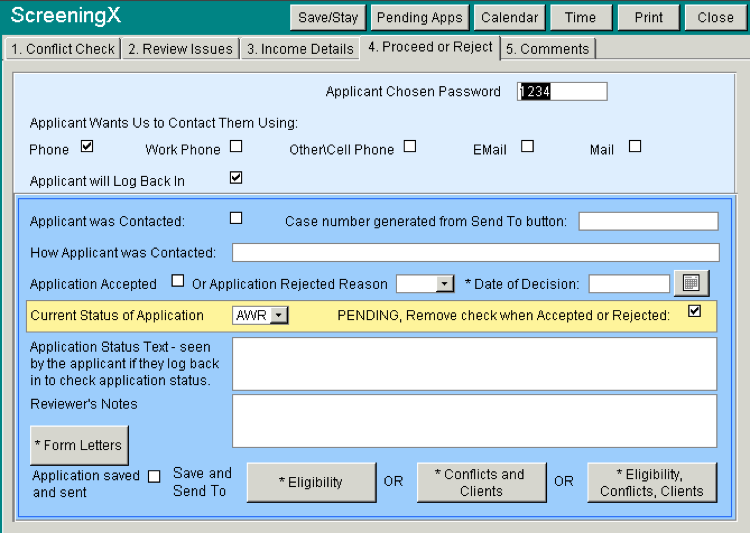The width and height of the screenshot is (750, 533).
Task: Tick the Application Accepted checkbox
Action: pyautogui.click(x=178, y=281)
